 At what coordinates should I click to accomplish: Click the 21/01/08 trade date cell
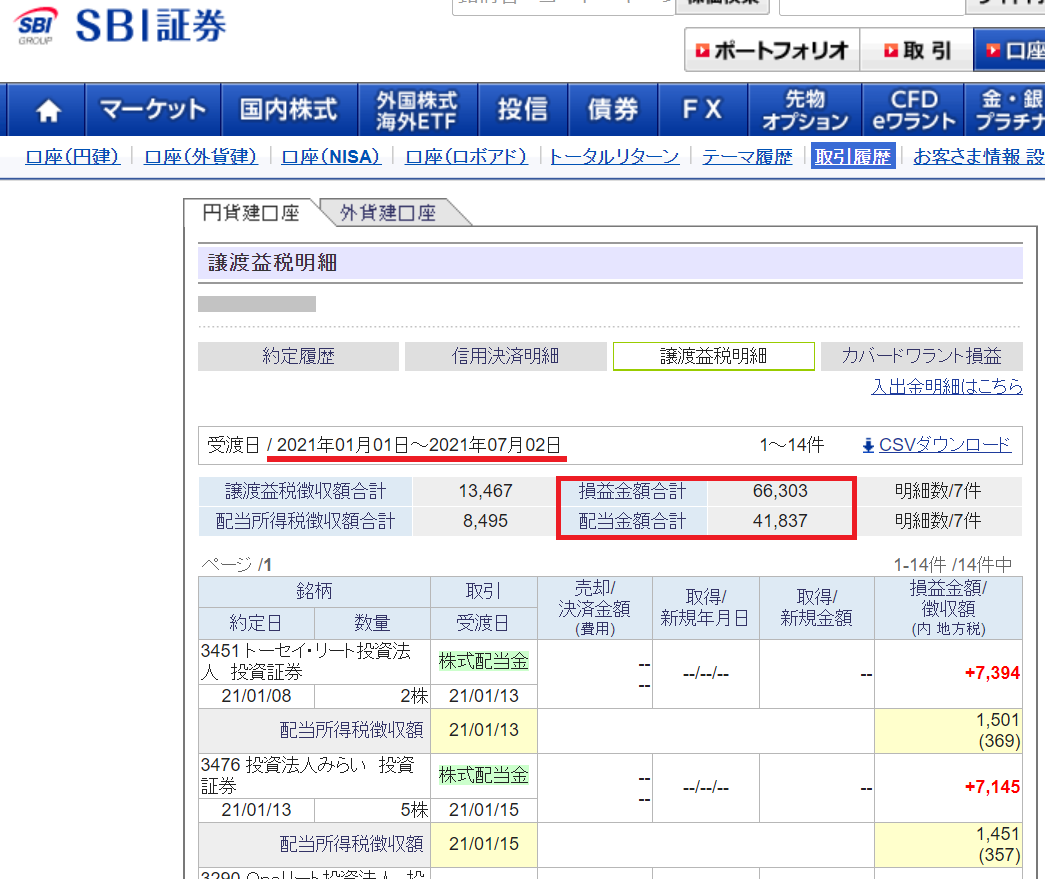[x=256, y=696]
